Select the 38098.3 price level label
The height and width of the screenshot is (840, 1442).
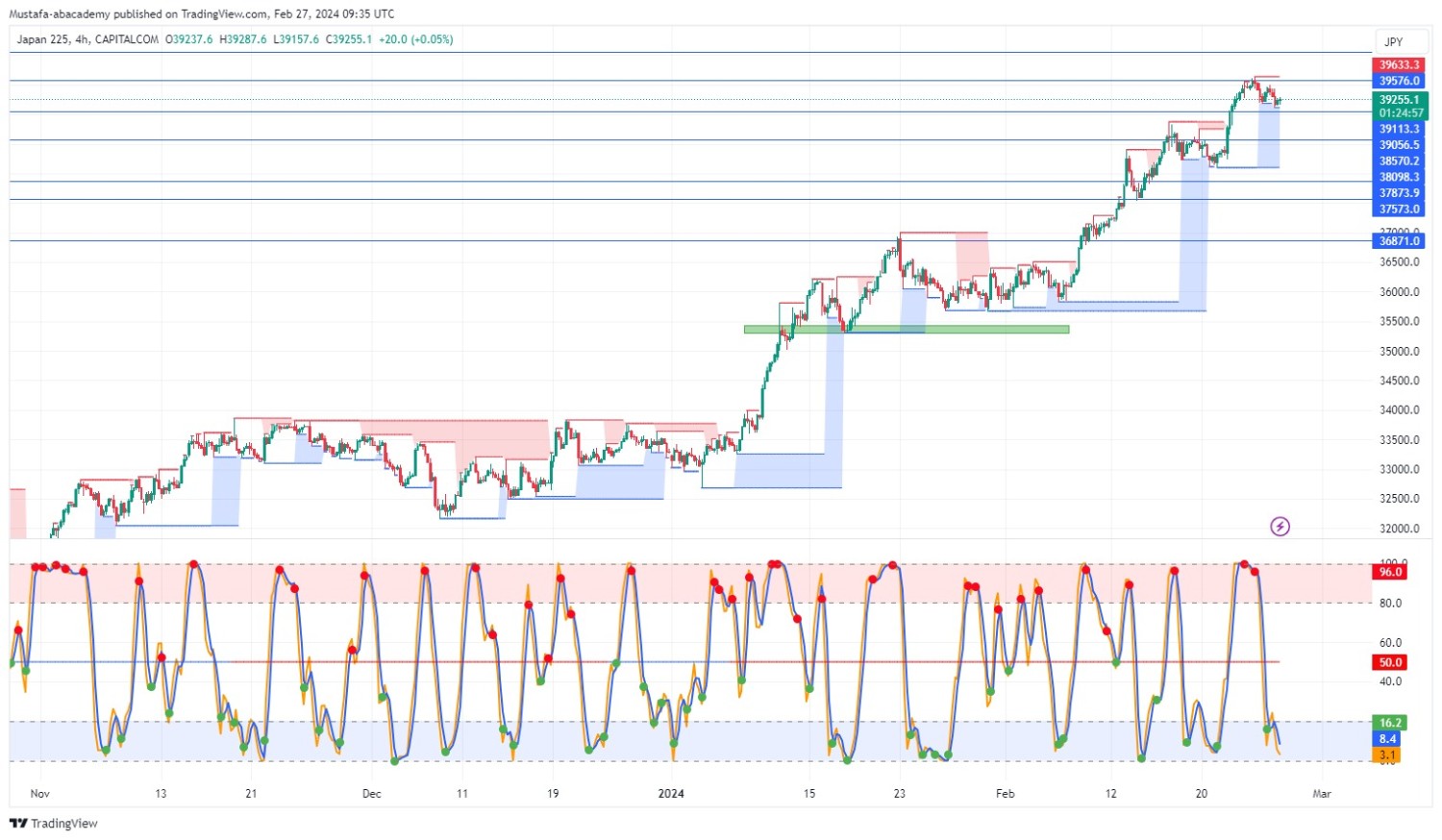pos(1399,177)
